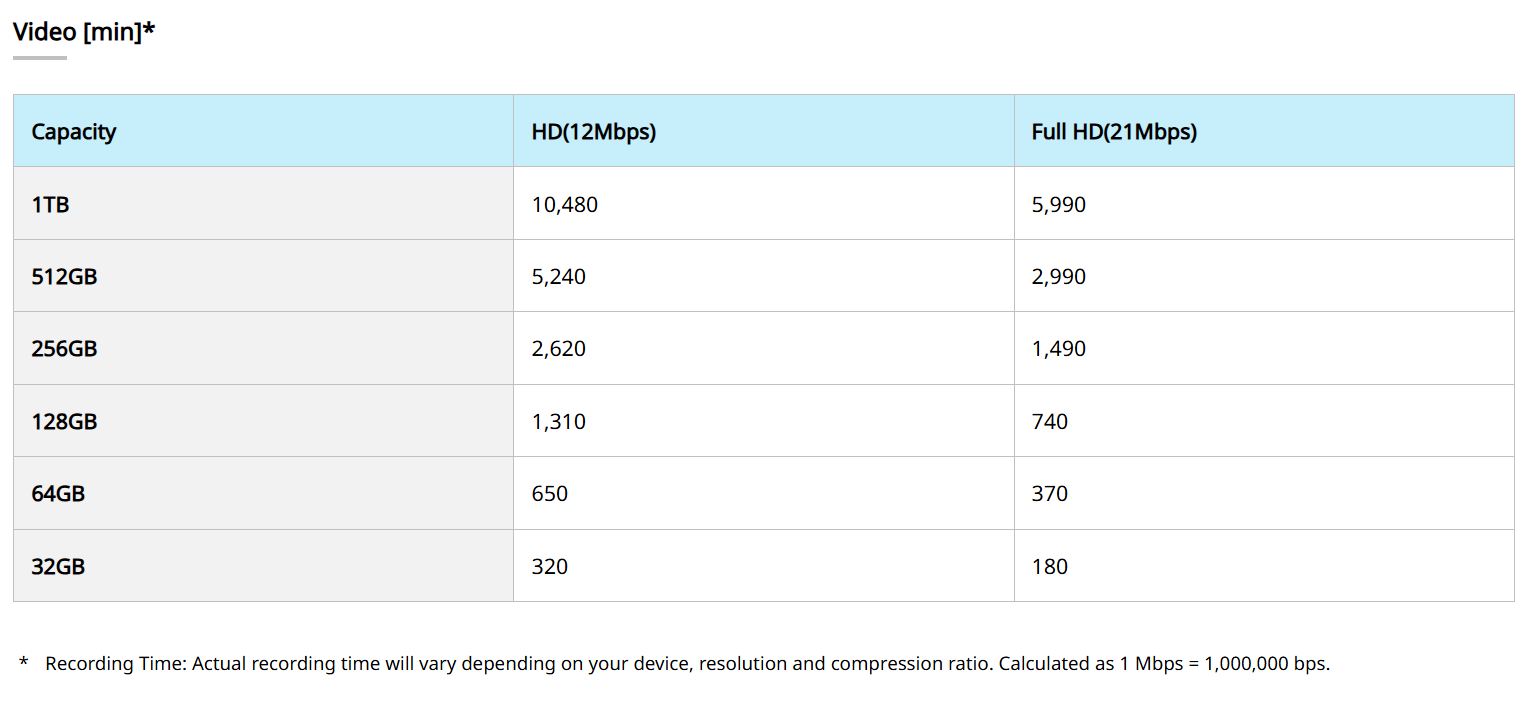Viewport: 1532px width, 702px height.
Task: Select the 128GB capacity row label
Action: [64, 422]
